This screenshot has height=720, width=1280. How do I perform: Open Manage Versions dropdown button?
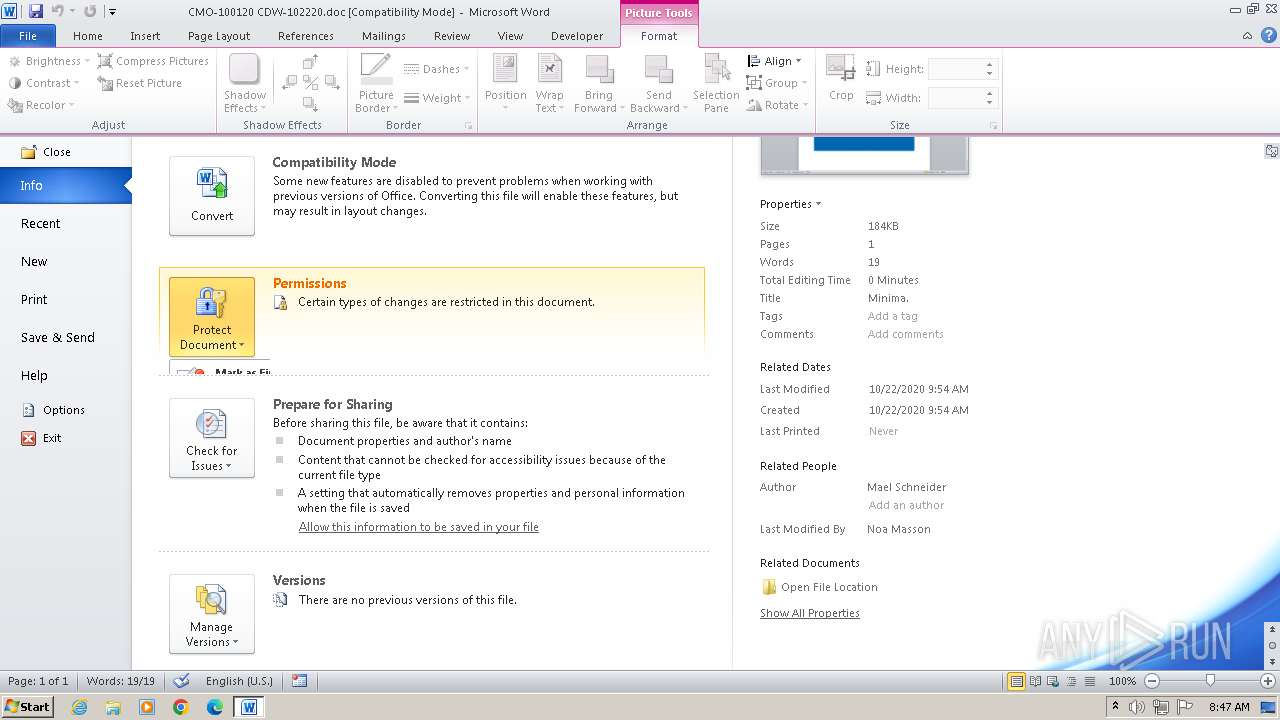coord(212,614)
